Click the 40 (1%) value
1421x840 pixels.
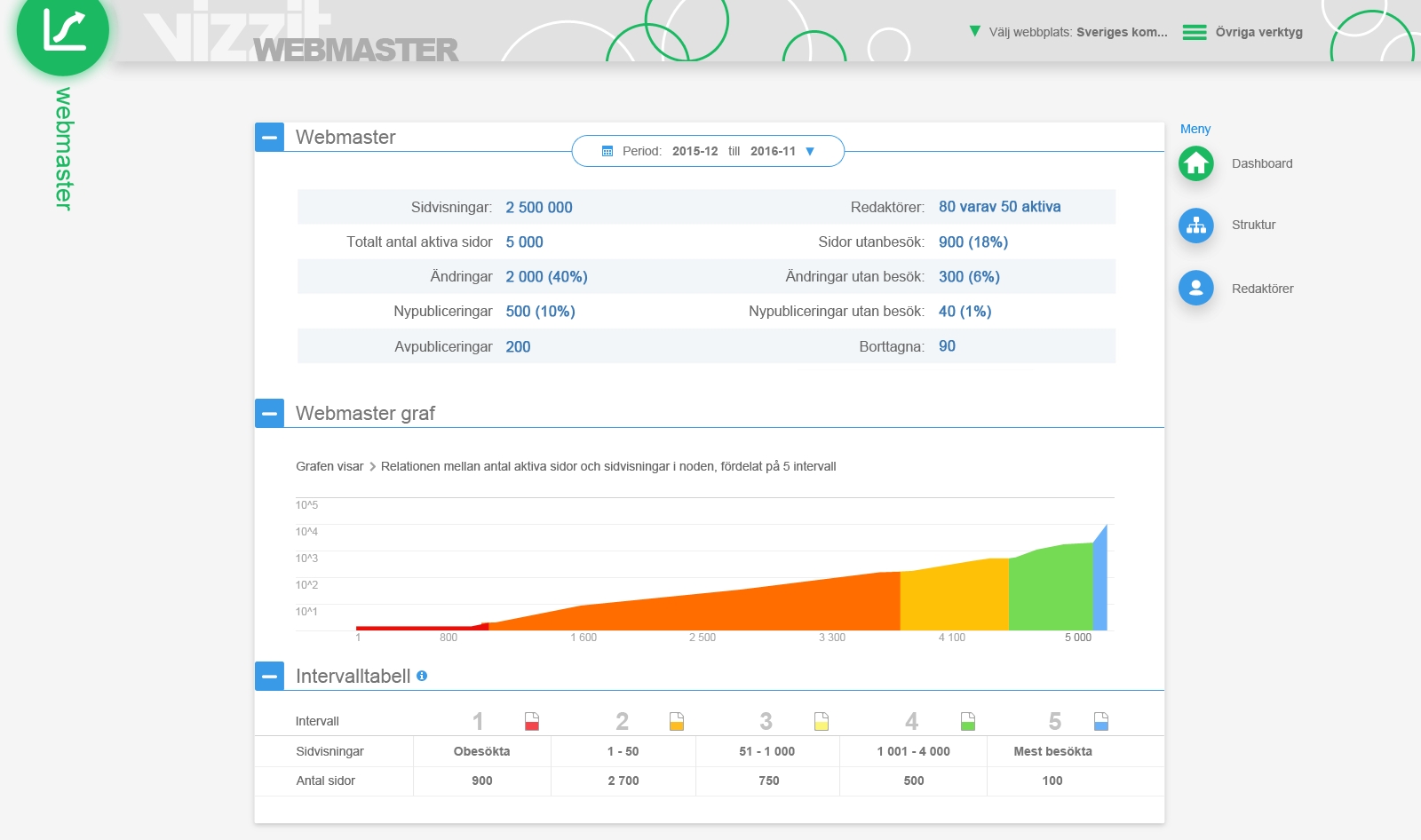tap(965, 311)
